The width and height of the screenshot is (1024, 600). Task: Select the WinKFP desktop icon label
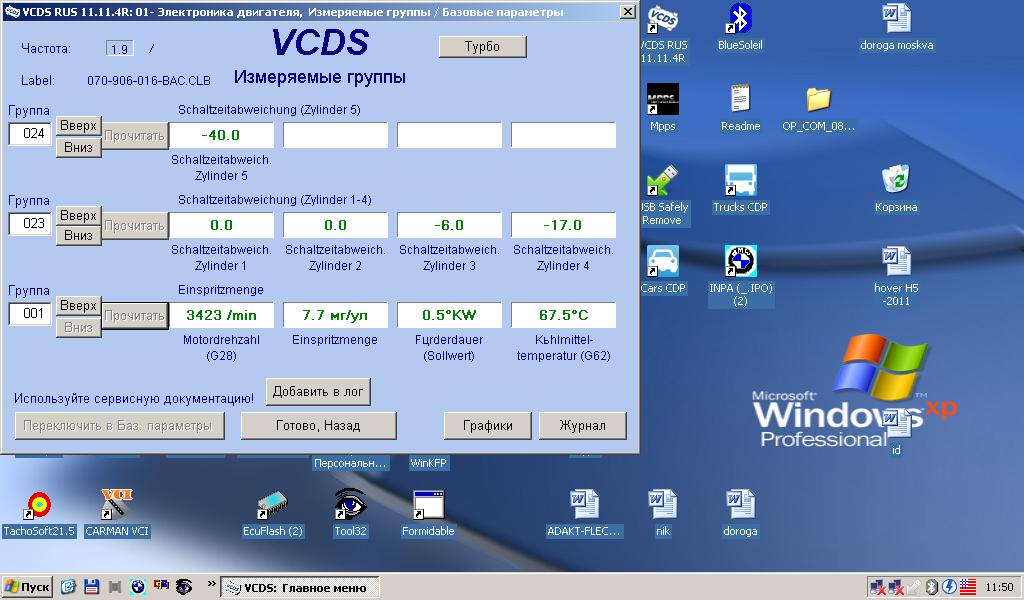[428, 463]
